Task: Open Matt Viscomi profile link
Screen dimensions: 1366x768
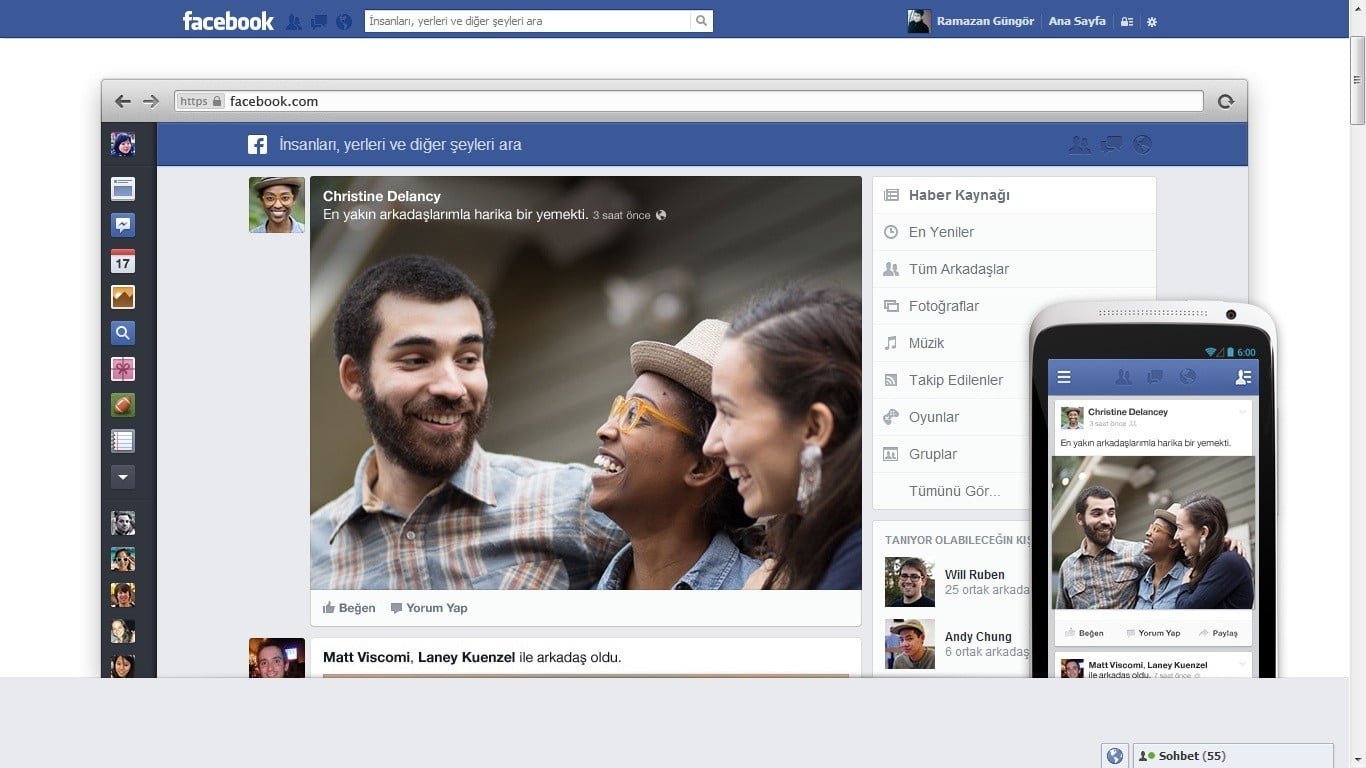Action: pos(366,657)
